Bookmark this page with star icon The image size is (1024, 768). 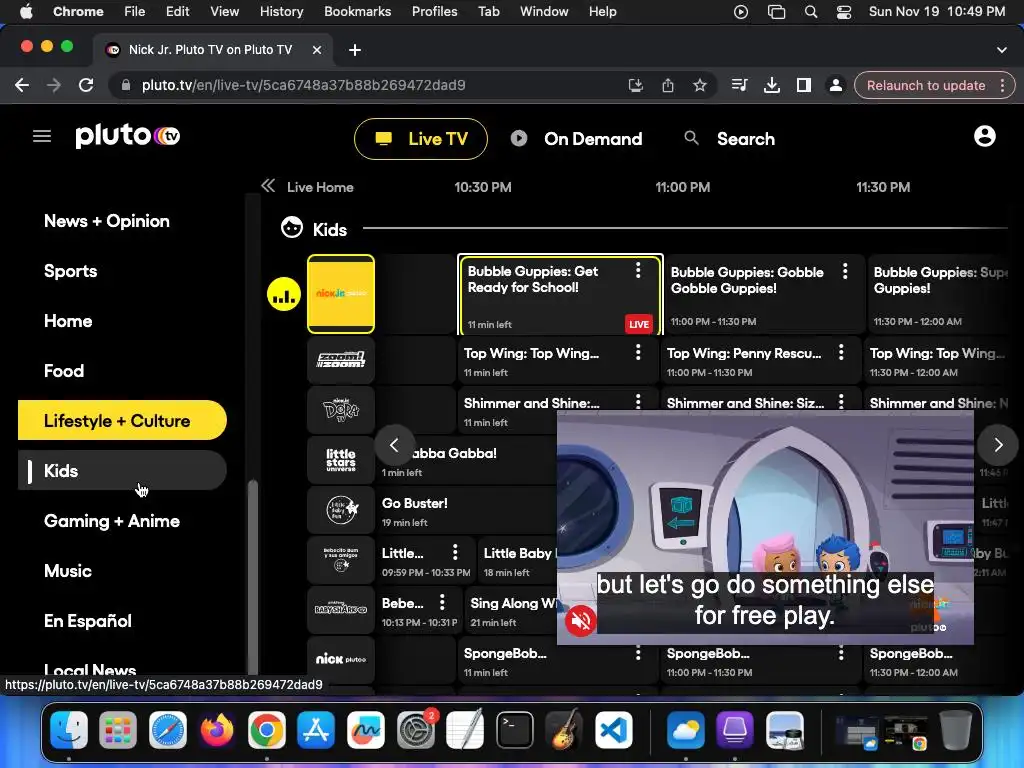tap(699, 85)
